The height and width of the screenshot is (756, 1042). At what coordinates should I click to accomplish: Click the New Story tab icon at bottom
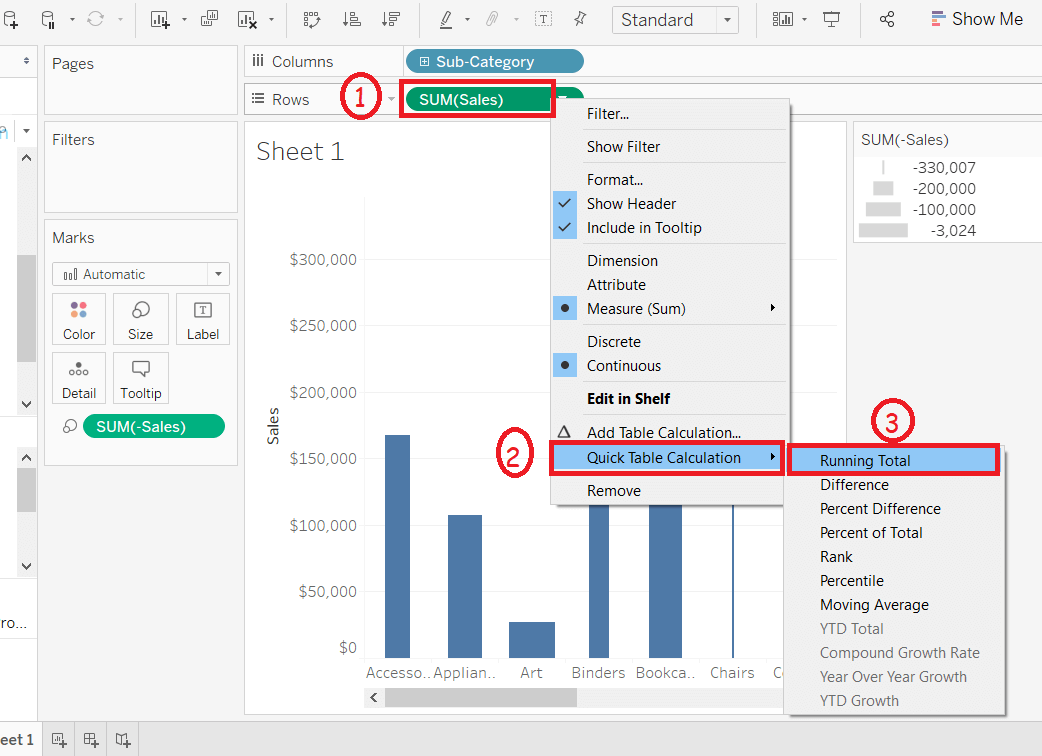coord(123,739)
